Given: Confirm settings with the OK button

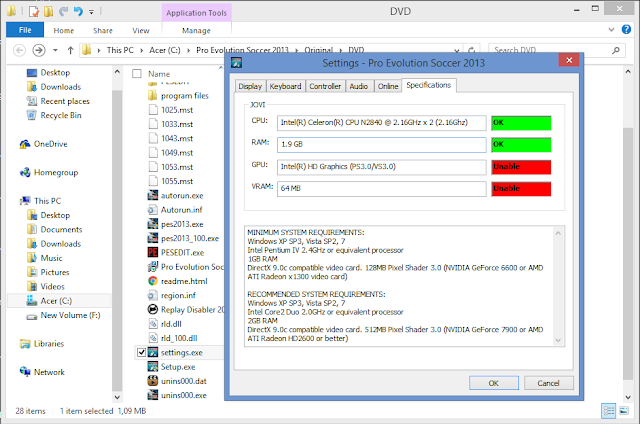Looking at the screenshot, I should coord(493,383).
